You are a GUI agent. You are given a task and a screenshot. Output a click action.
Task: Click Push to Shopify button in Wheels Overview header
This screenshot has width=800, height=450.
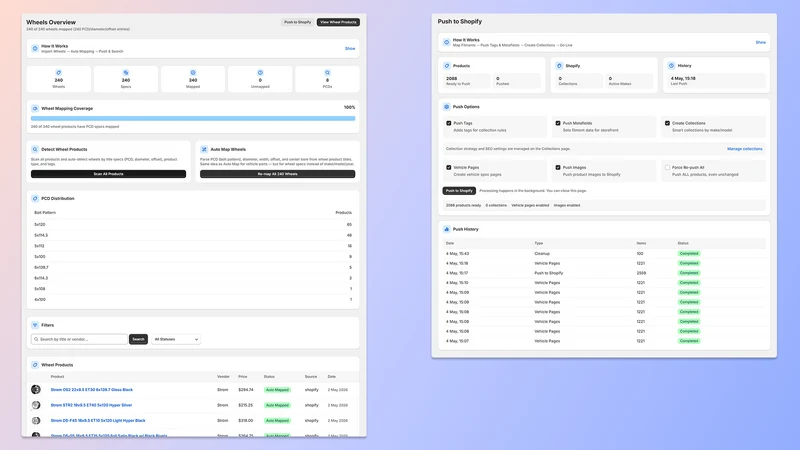[297, 22]
